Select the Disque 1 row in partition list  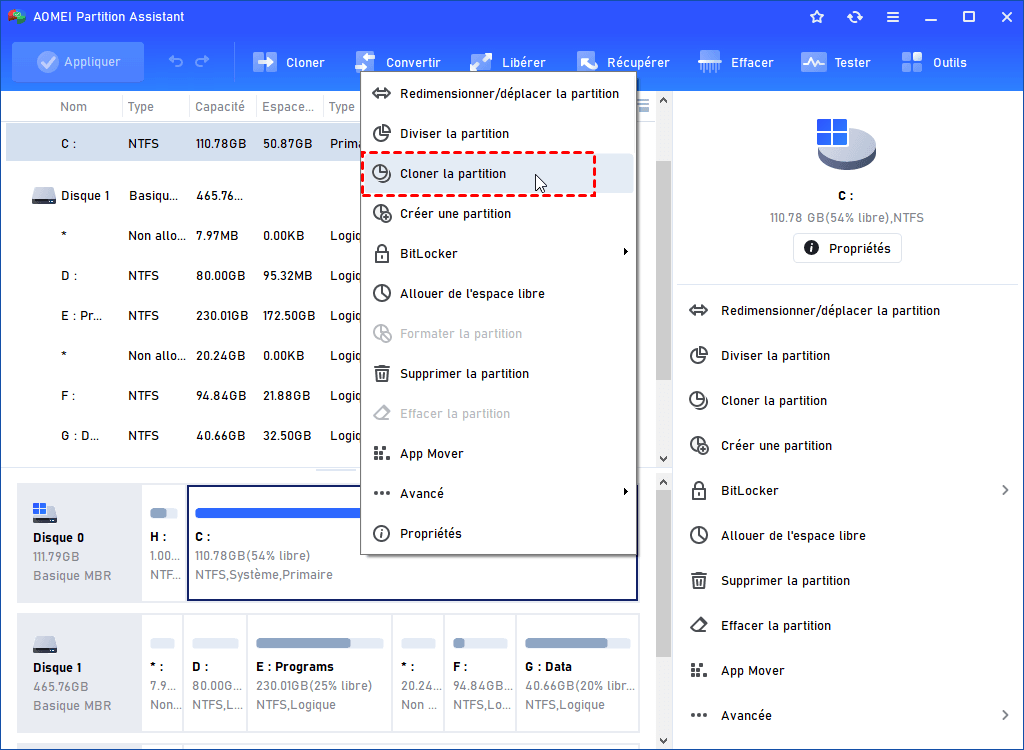pyautogui.click(x=184, y=195)
